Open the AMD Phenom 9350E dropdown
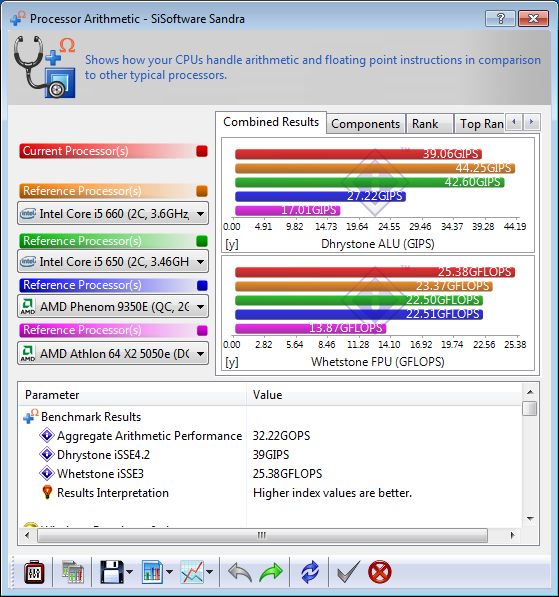This screenshot has height=597, width=559. (113, 306)
